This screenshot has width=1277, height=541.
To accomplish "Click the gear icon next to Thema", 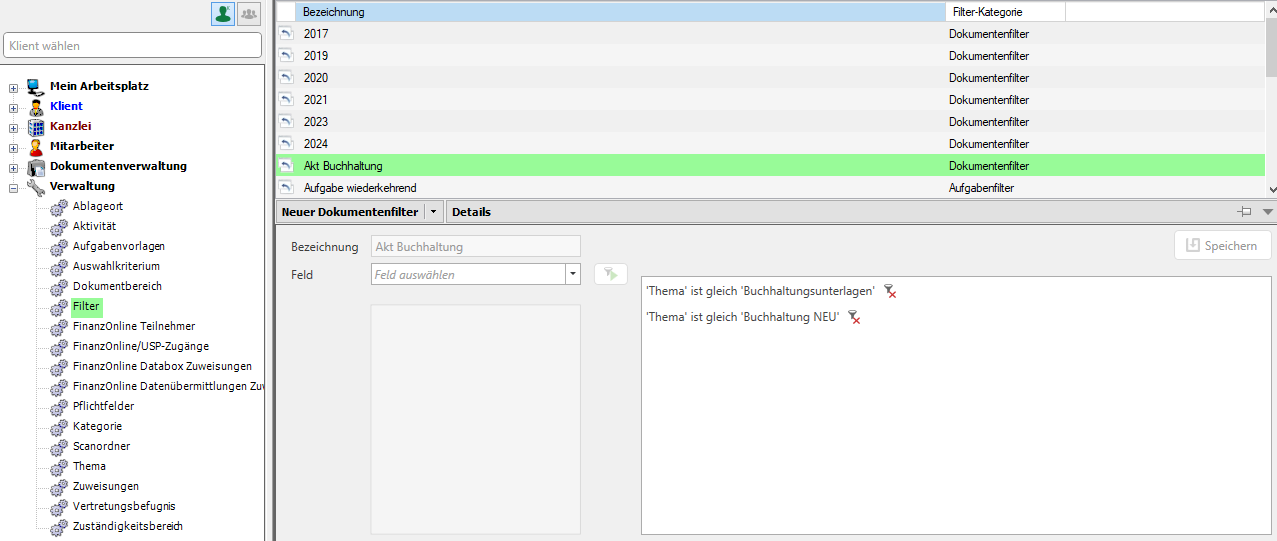I will 59,467.
